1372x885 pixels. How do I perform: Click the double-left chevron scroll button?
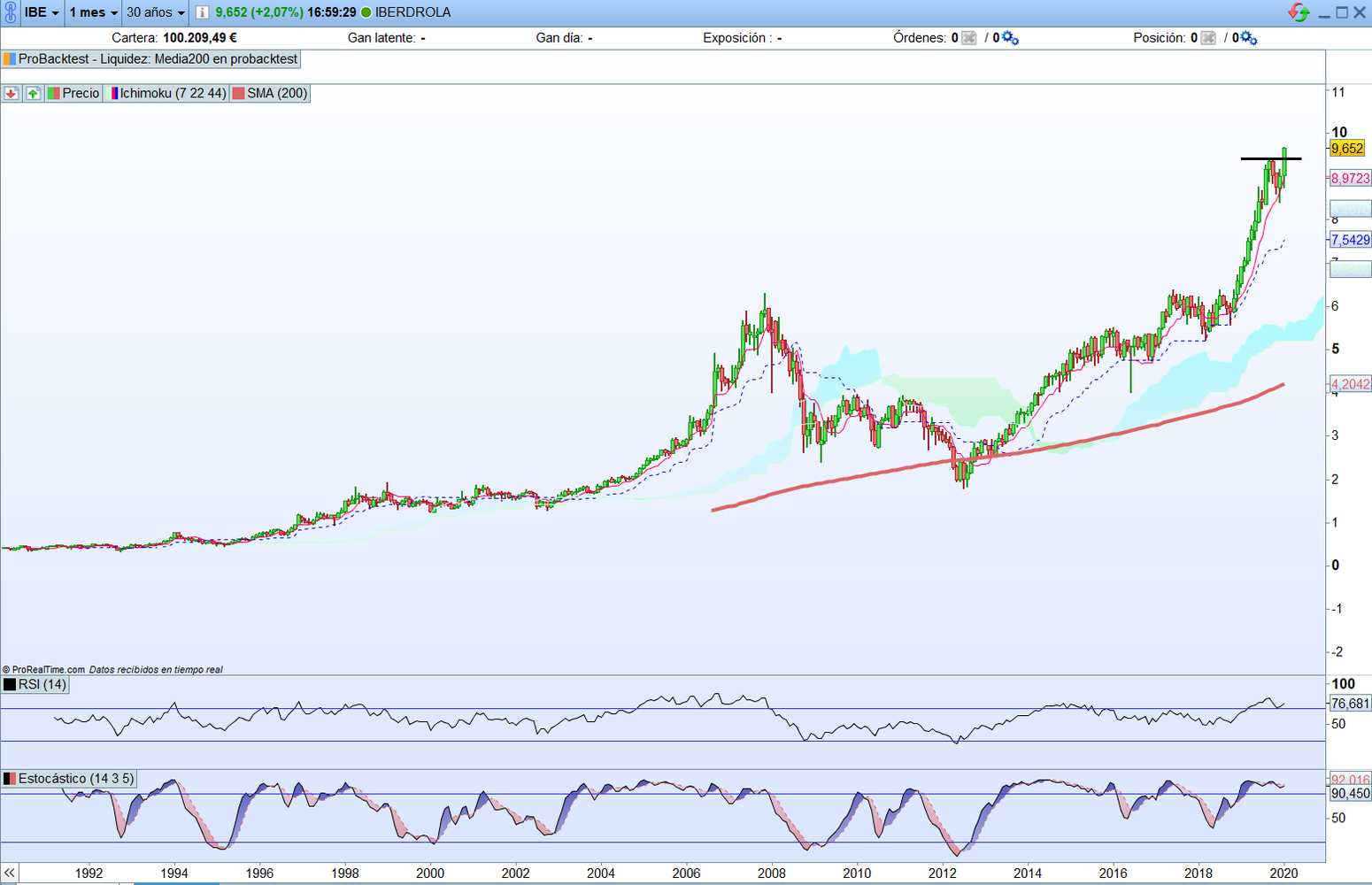coord(9,873)
